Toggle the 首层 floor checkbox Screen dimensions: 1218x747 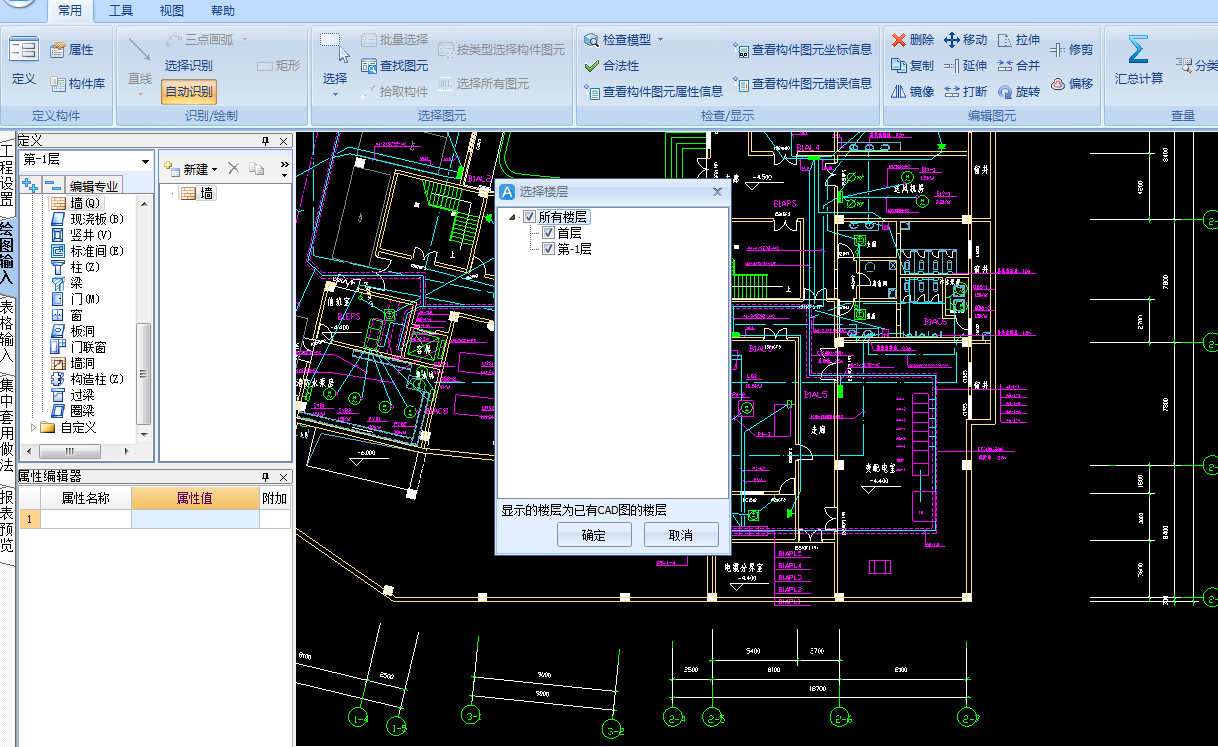[x=548, y=233]
